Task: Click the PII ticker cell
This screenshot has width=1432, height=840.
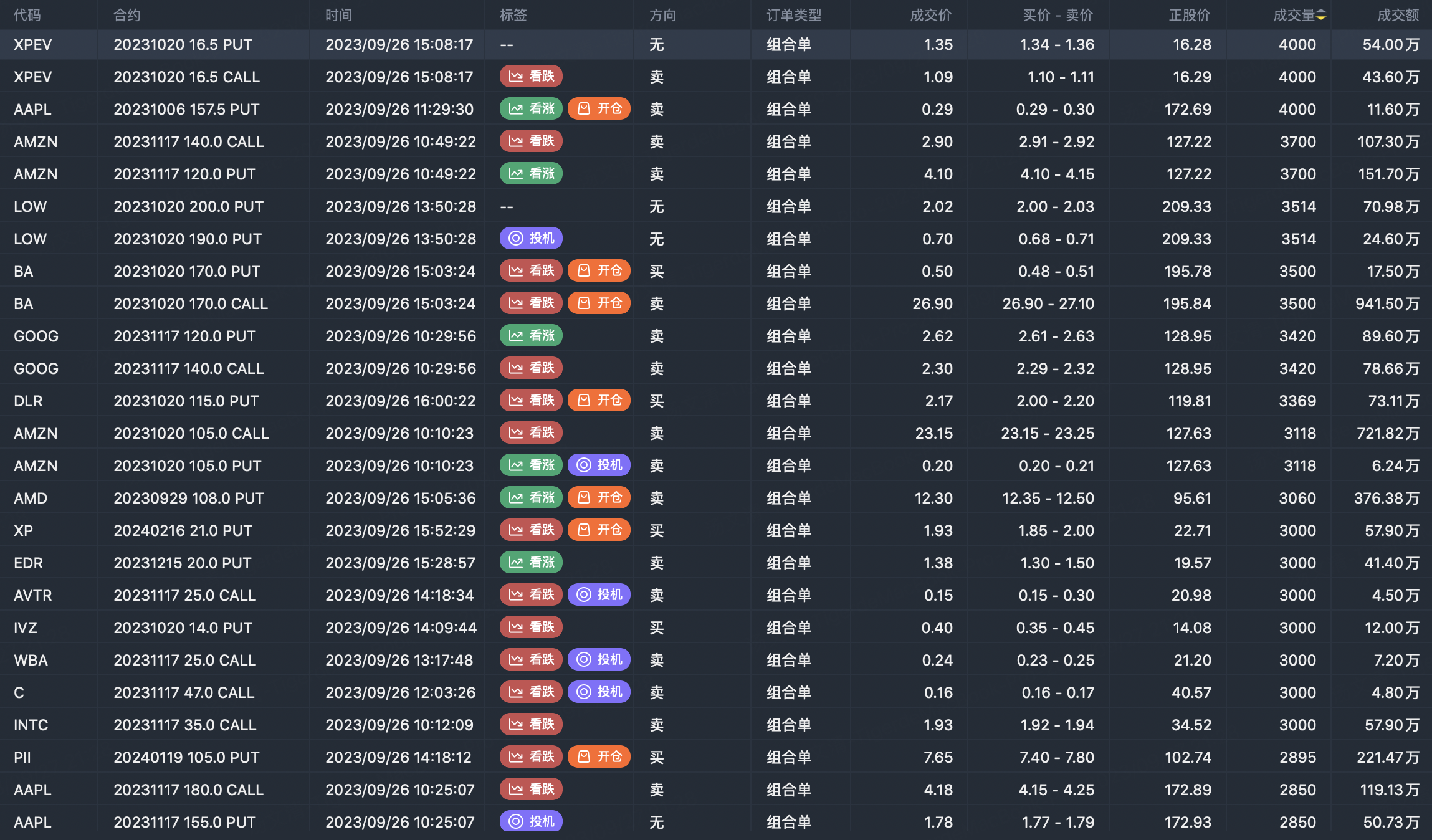Action: point(22,758)
